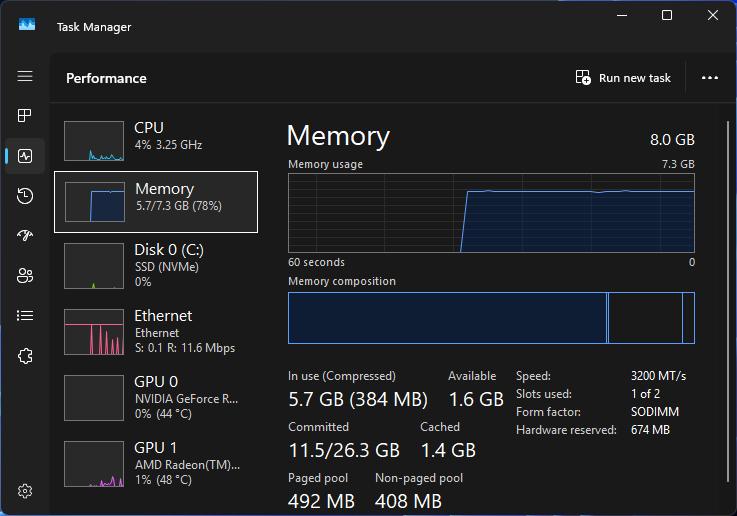Click the Committed value 11.5/26.3 GB
Screen dimensions: 737x516
344,450
